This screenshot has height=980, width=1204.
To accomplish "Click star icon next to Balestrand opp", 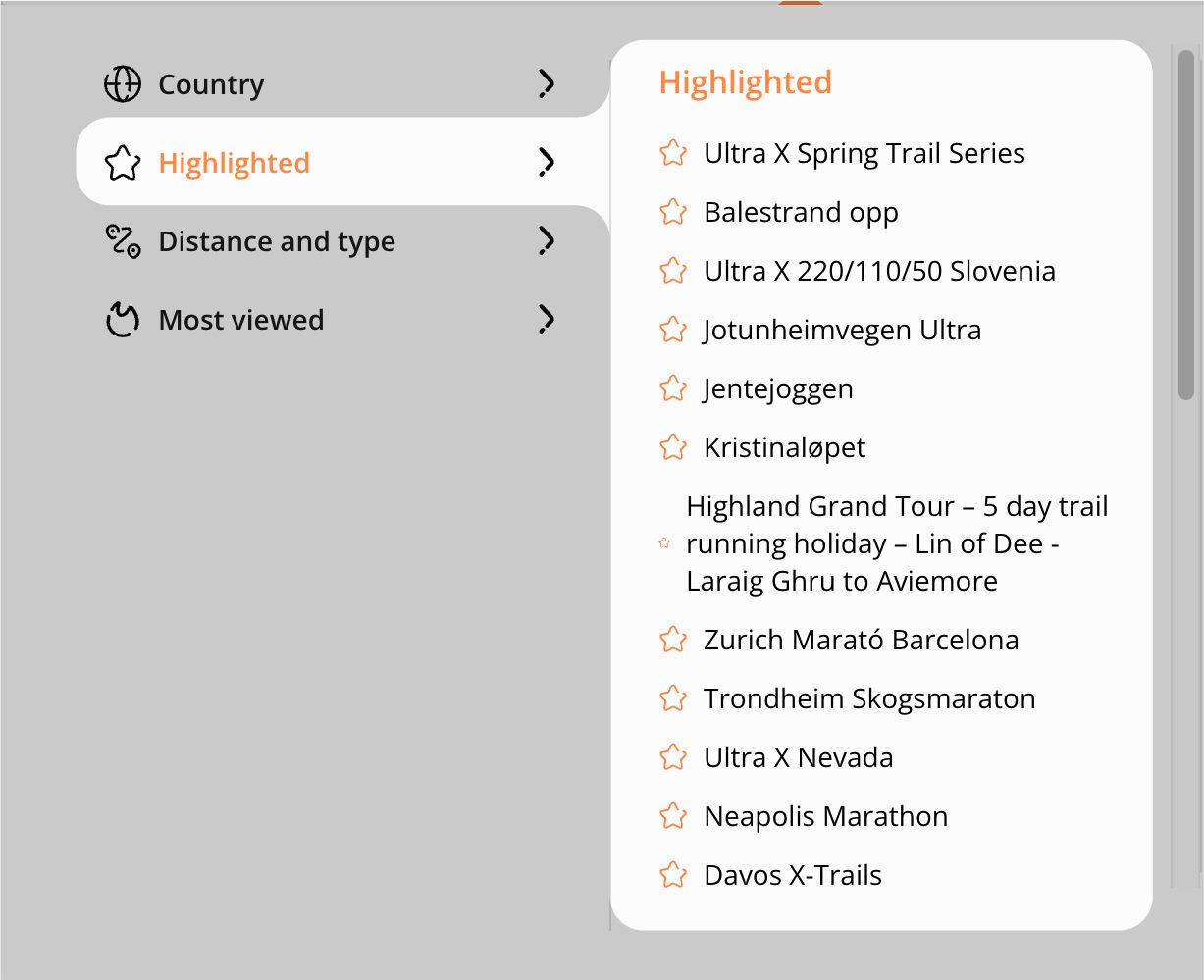I will point(673,212).
